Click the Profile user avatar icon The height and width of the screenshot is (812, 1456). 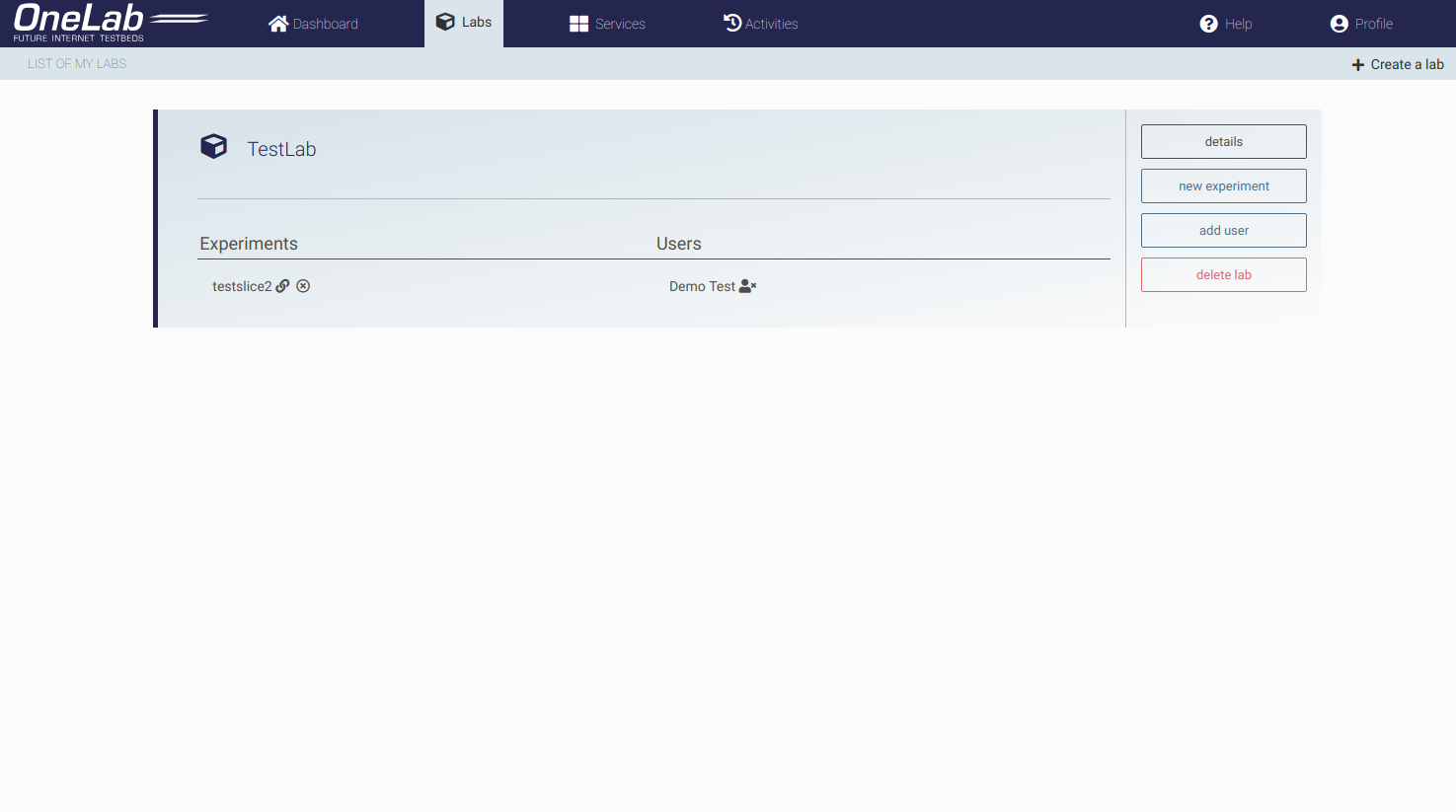point(1339,24)
